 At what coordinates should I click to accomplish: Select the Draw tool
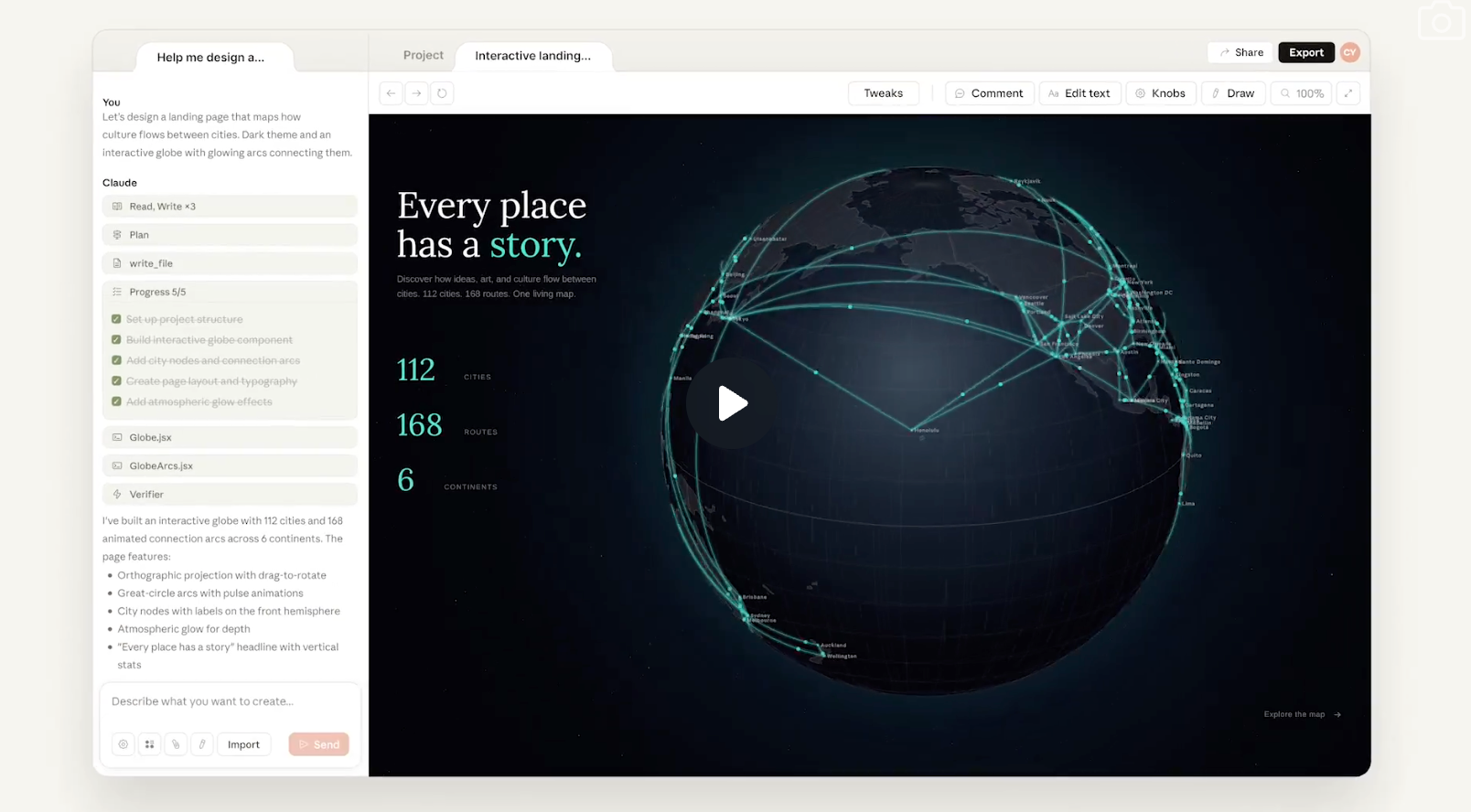[1233, 93]
